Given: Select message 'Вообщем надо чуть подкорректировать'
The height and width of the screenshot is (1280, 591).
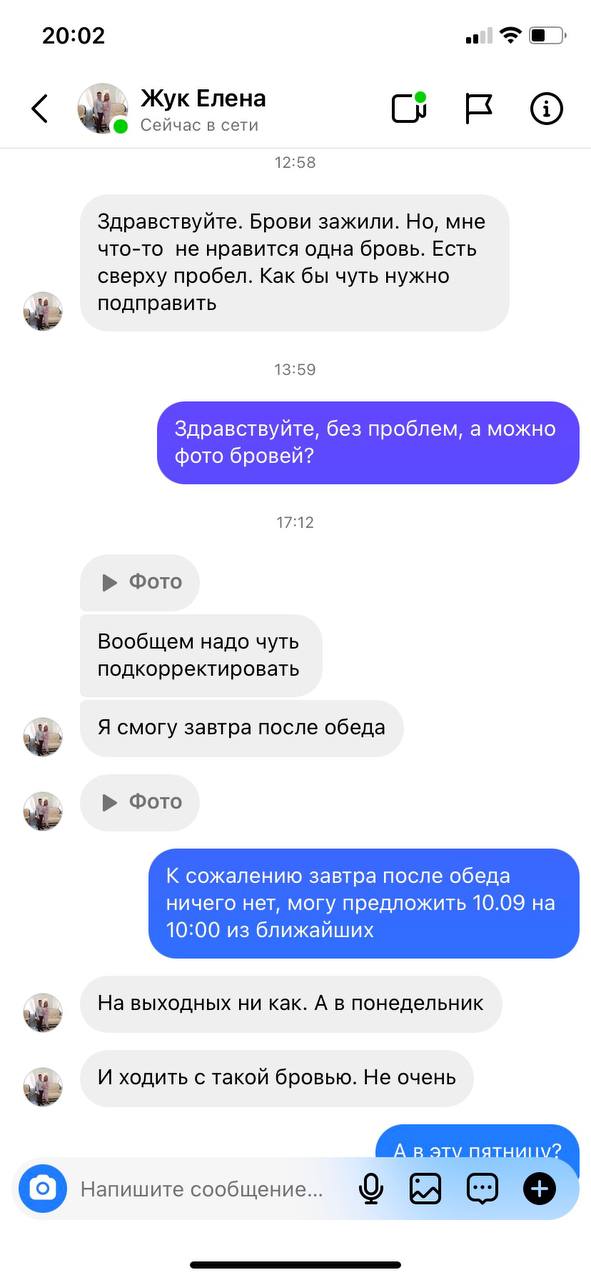Looking at the screenshot, I should tap(201, 655).
